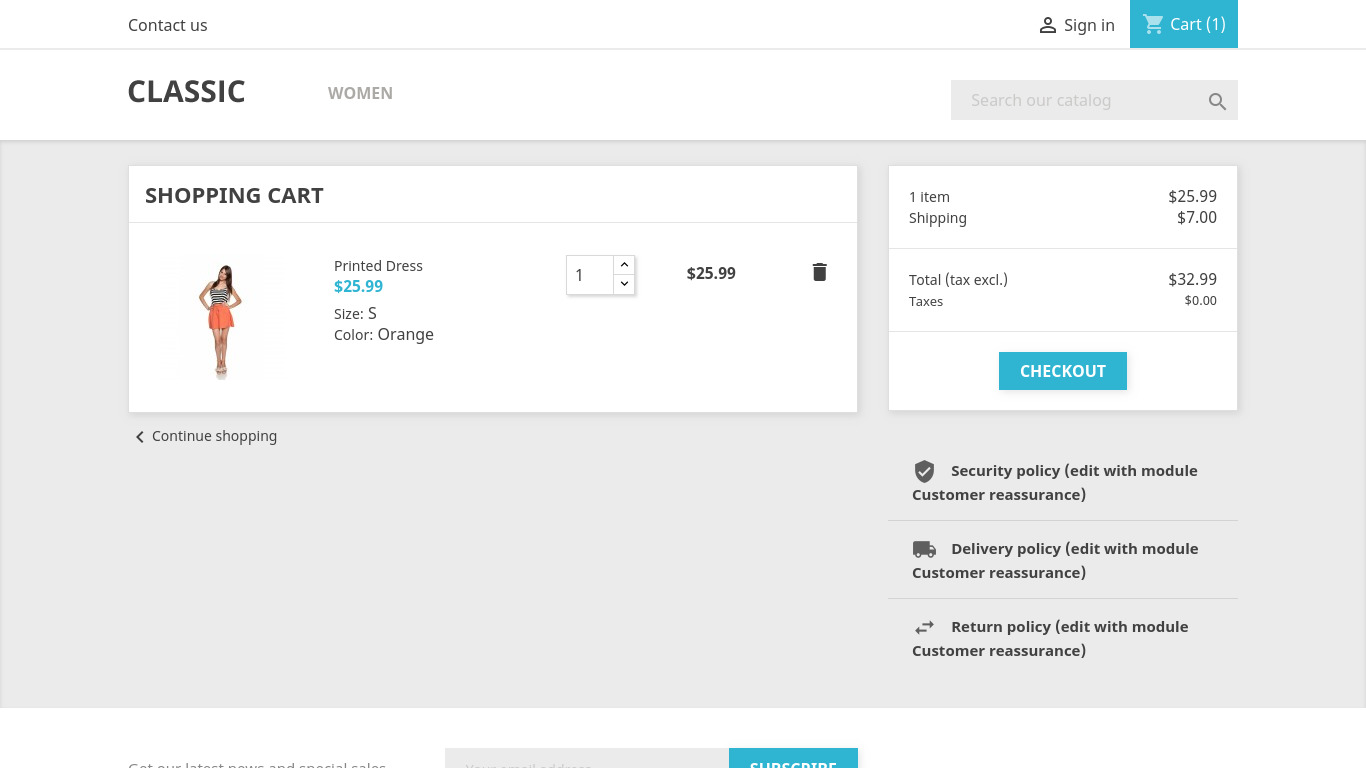Click the newsletter email address field
1366x768 pixels.
coord(587,760)
